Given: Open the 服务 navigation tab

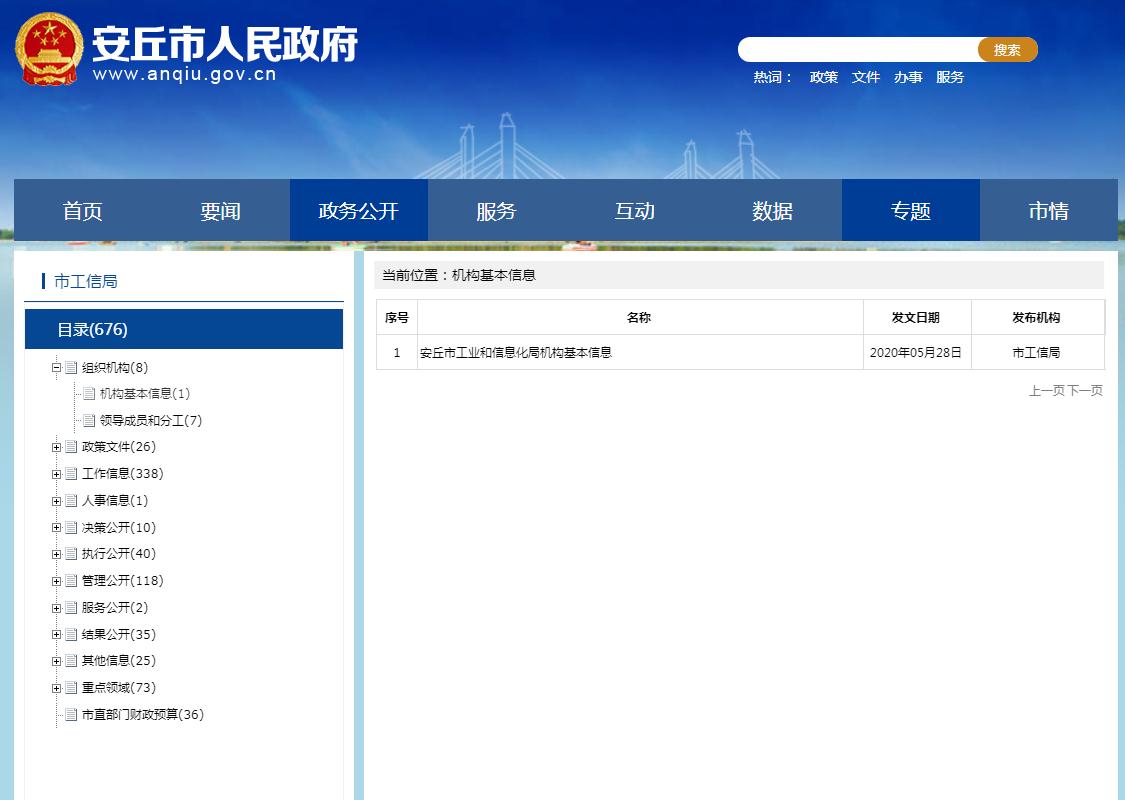Looking at the screenshot, I should click(x=496, y=210).
